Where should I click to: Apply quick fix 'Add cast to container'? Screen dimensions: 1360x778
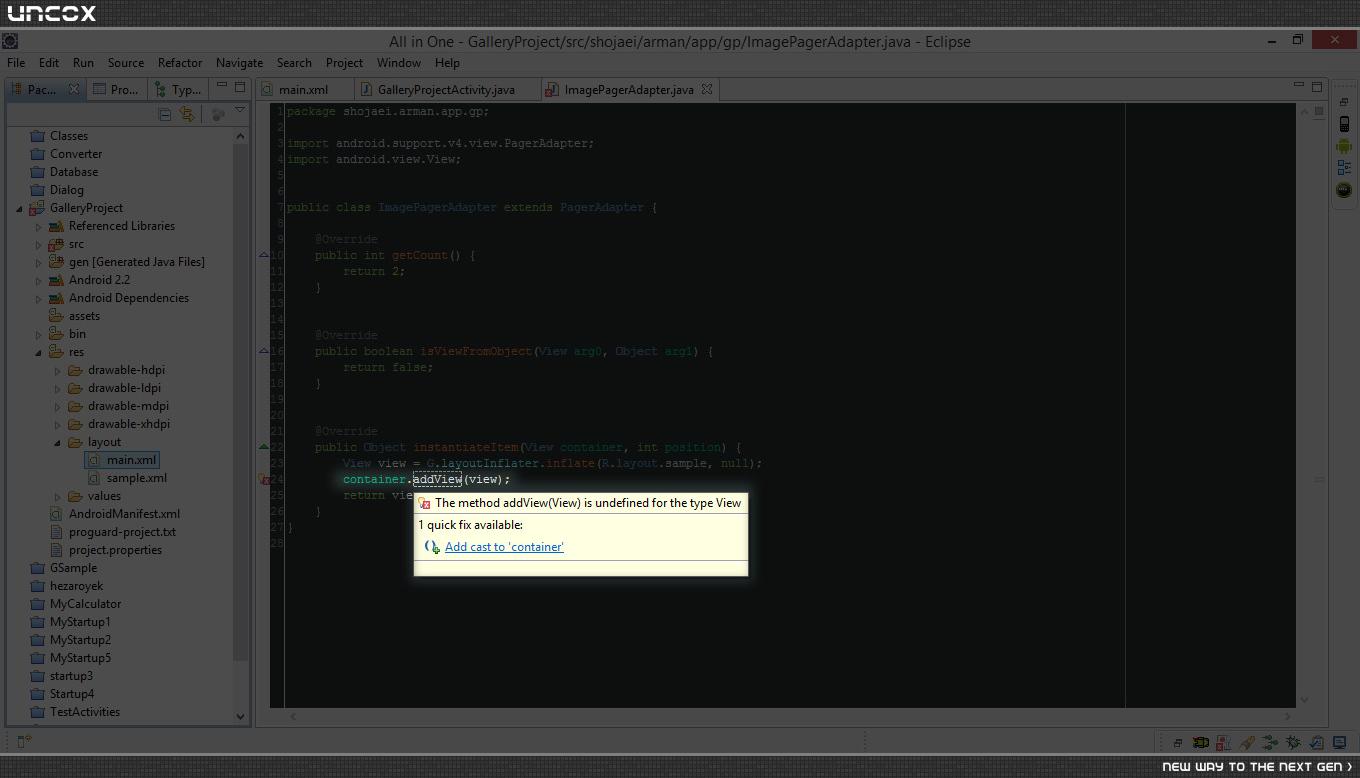[x=504, y=547]
